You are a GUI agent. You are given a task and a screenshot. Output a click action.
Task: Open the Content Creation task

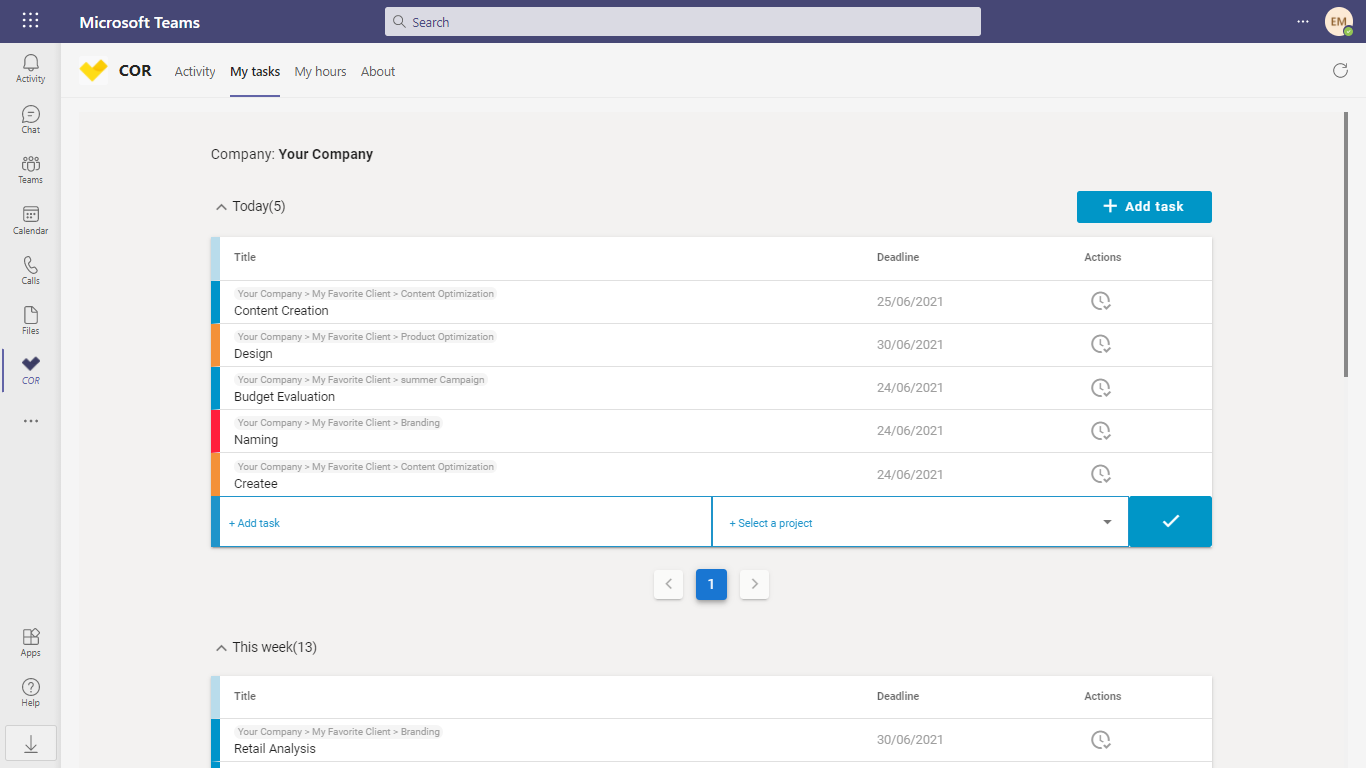(x=281, y=311)
